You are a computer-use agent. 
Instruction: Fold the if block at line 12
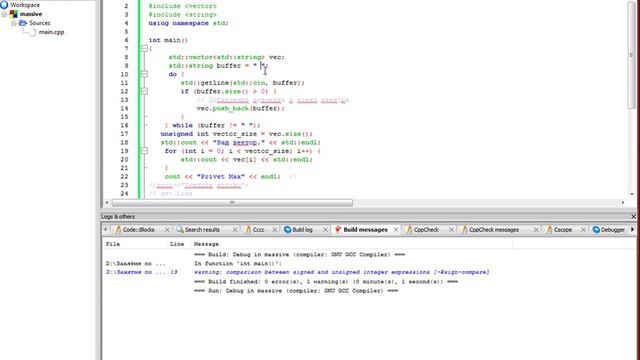(144, 91)
